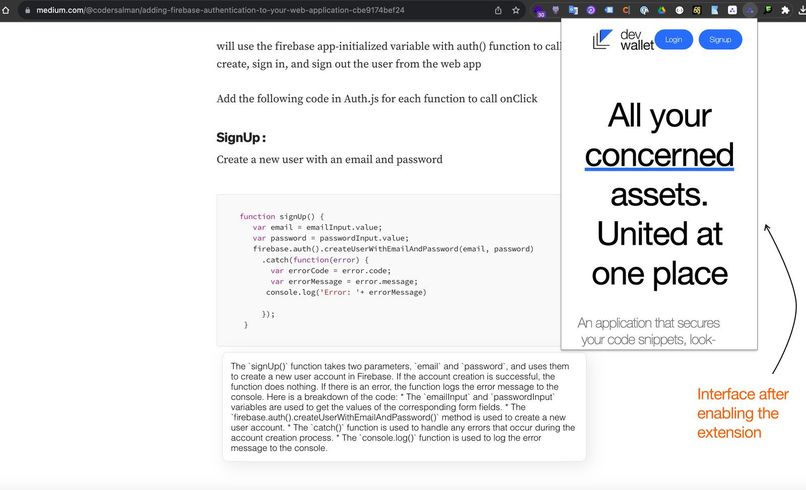Click "Create a new user with an email and password"

[329, 159]
